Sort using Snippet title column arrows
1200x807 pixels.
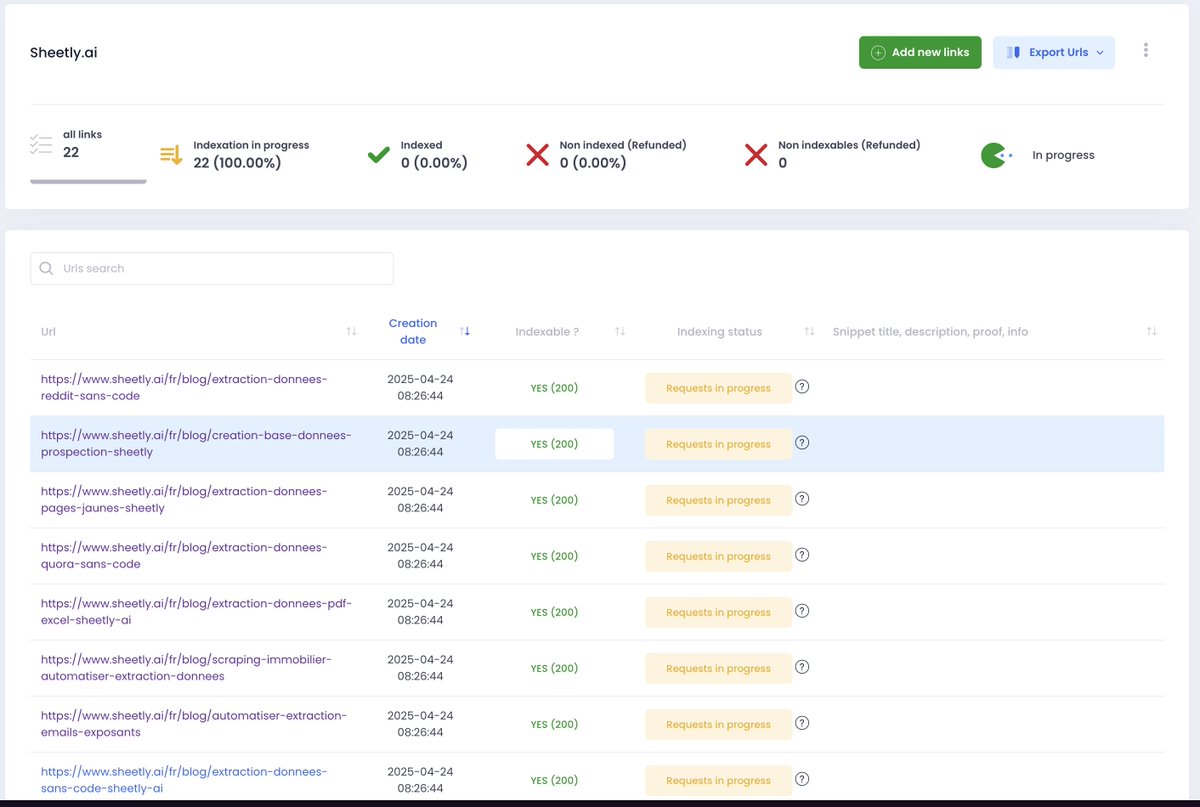pyautogui.click(x=1152, y=331)
